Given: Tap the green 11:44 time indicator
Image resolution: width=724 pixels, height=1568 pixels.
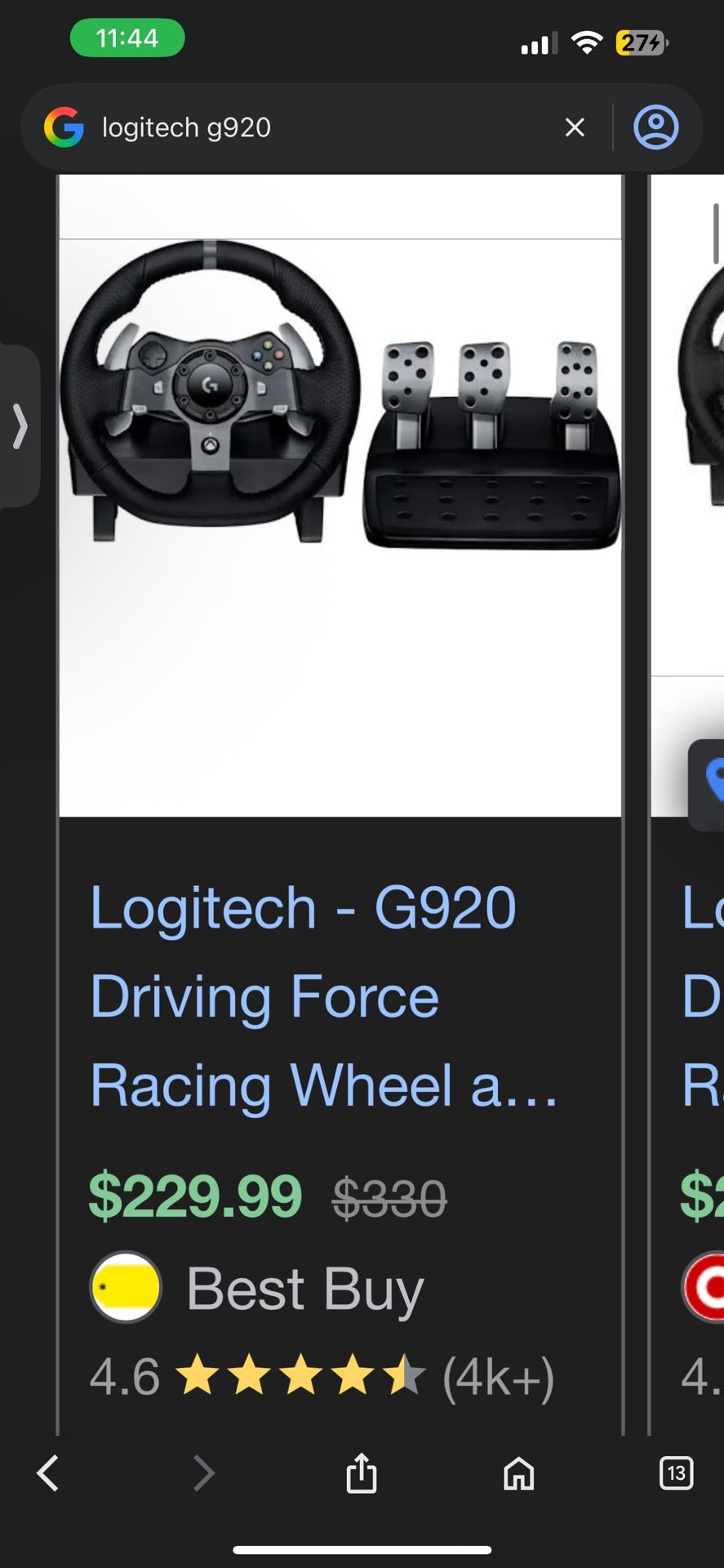Looking at the screenshot, I should tap(127, 38).
